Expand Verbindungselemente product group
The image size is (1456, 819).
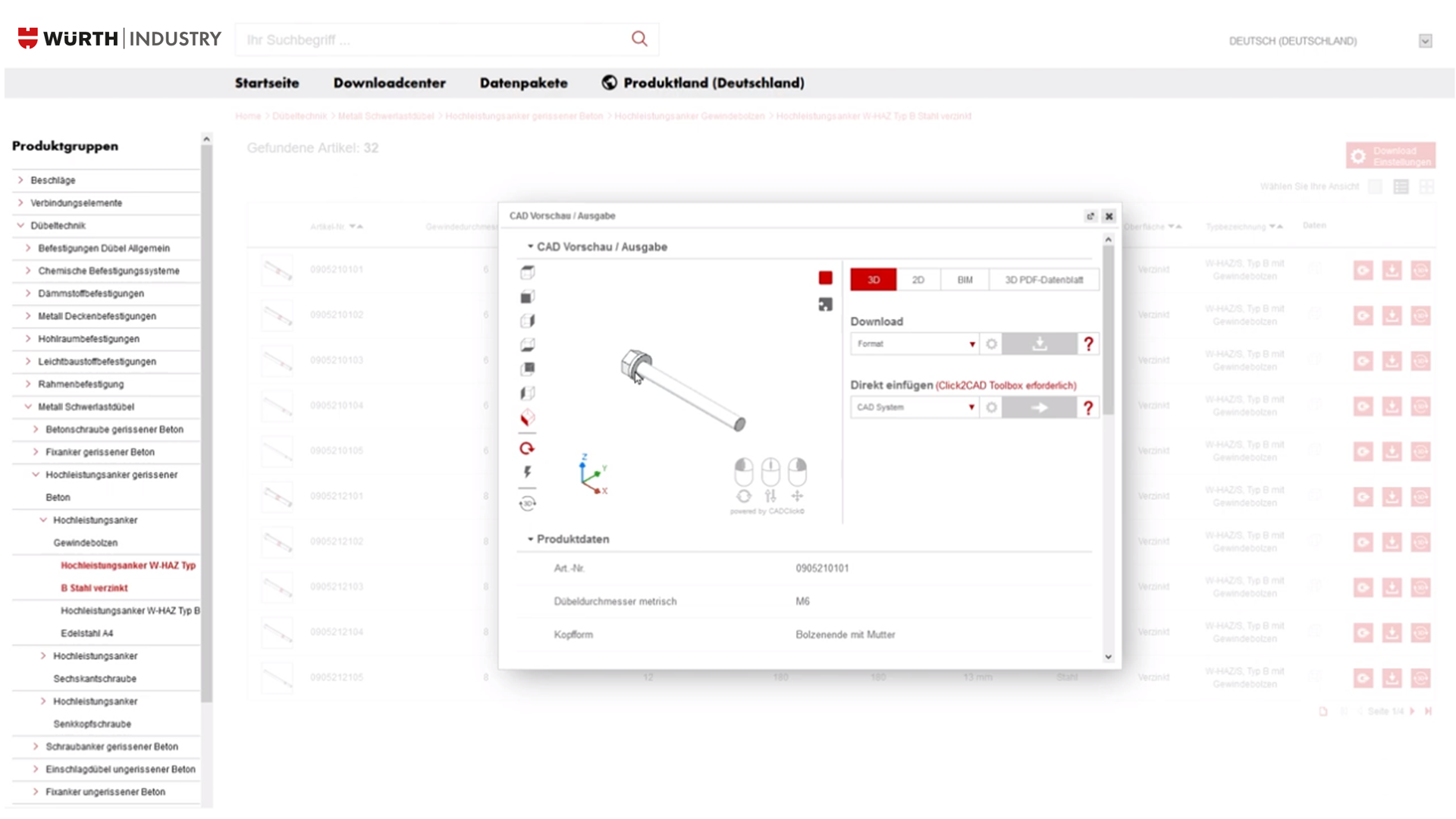point(20,203)
